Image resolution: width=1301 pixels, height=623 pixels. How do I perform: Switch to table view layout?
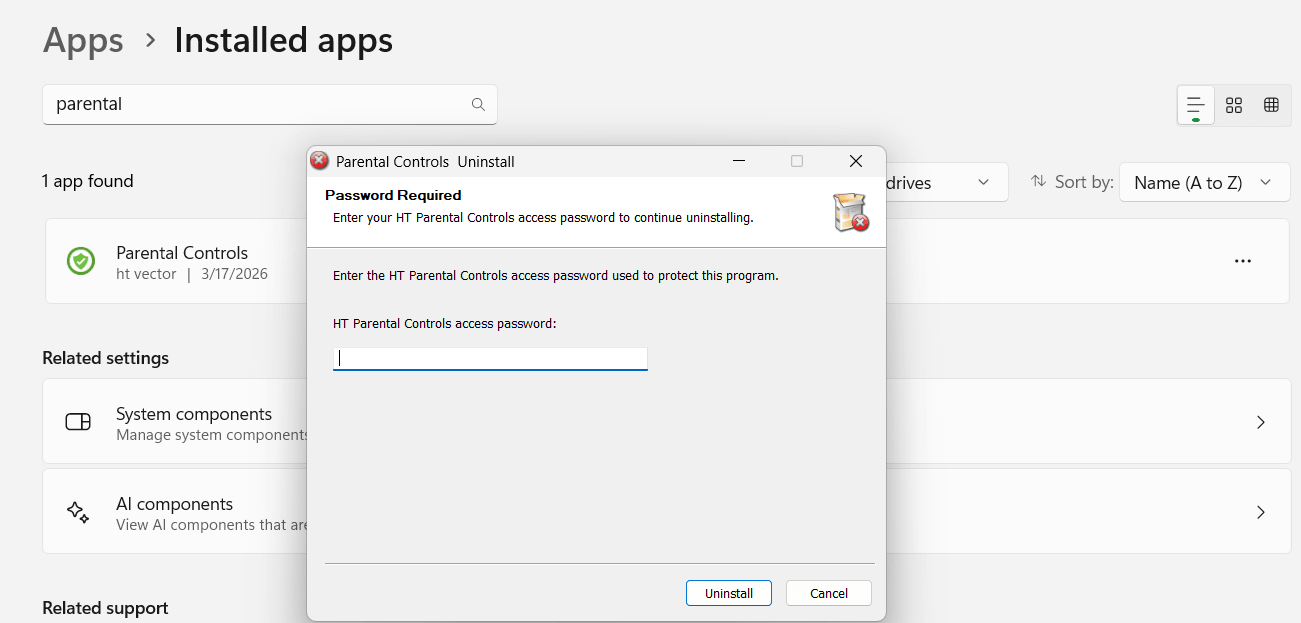(x=1271, y=104)
